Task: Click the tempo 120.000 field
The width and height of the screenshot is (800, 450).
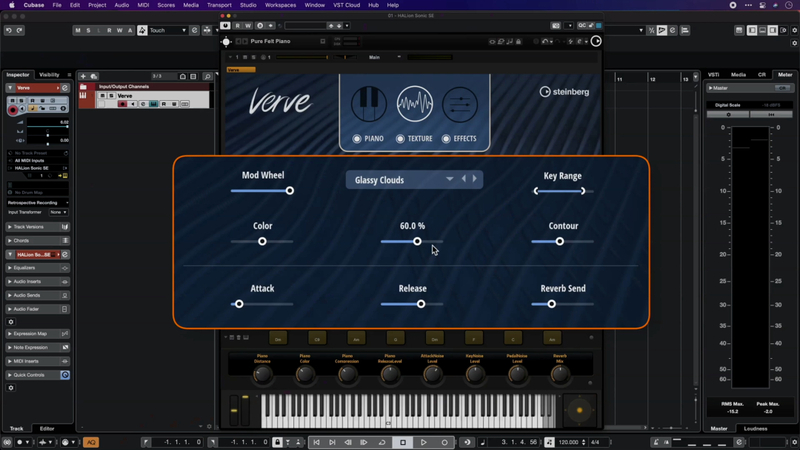Action: (568, 442)
